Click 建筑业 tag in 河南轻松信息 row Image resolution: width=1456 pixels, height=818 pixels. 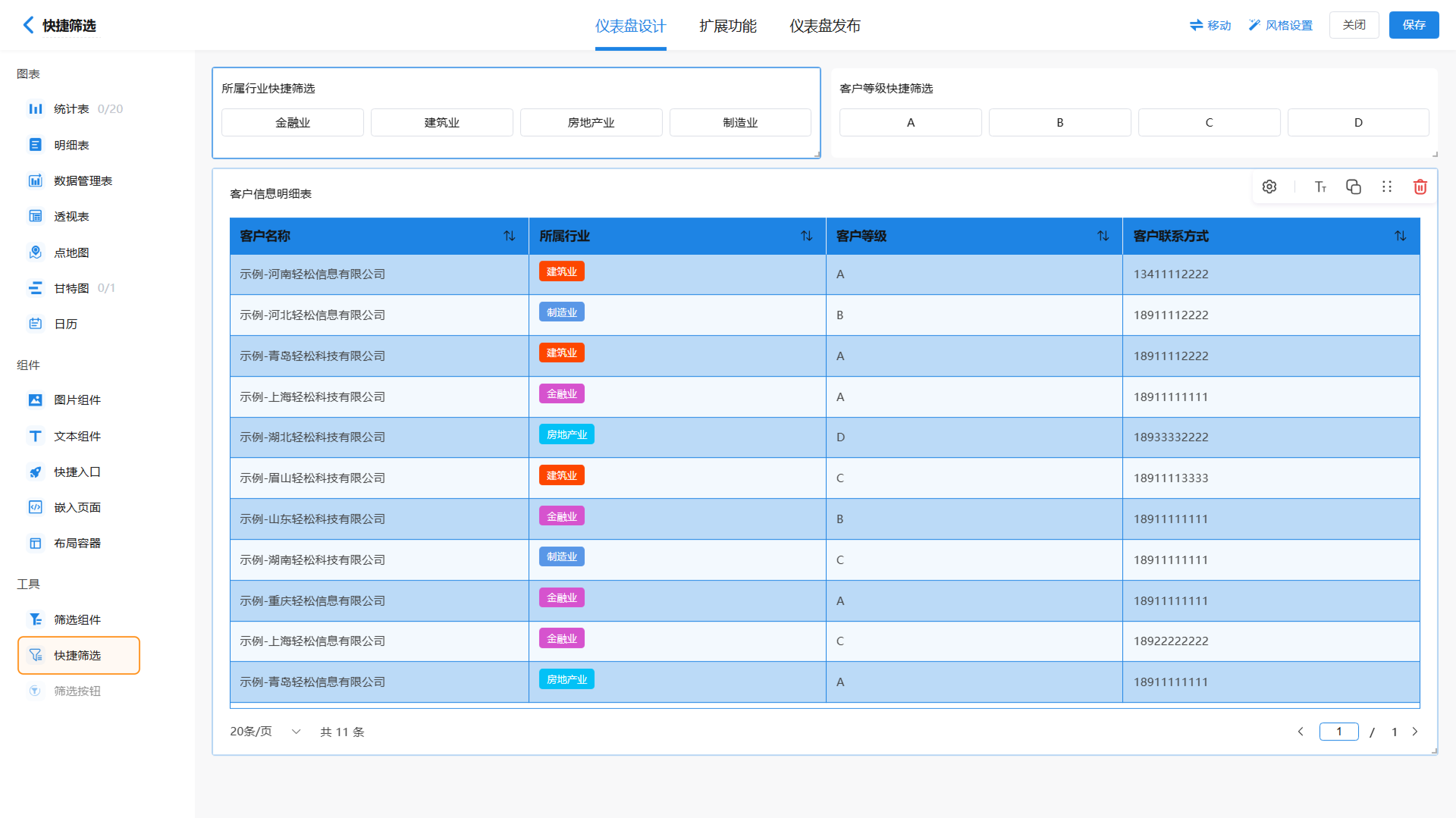[561, 271]
